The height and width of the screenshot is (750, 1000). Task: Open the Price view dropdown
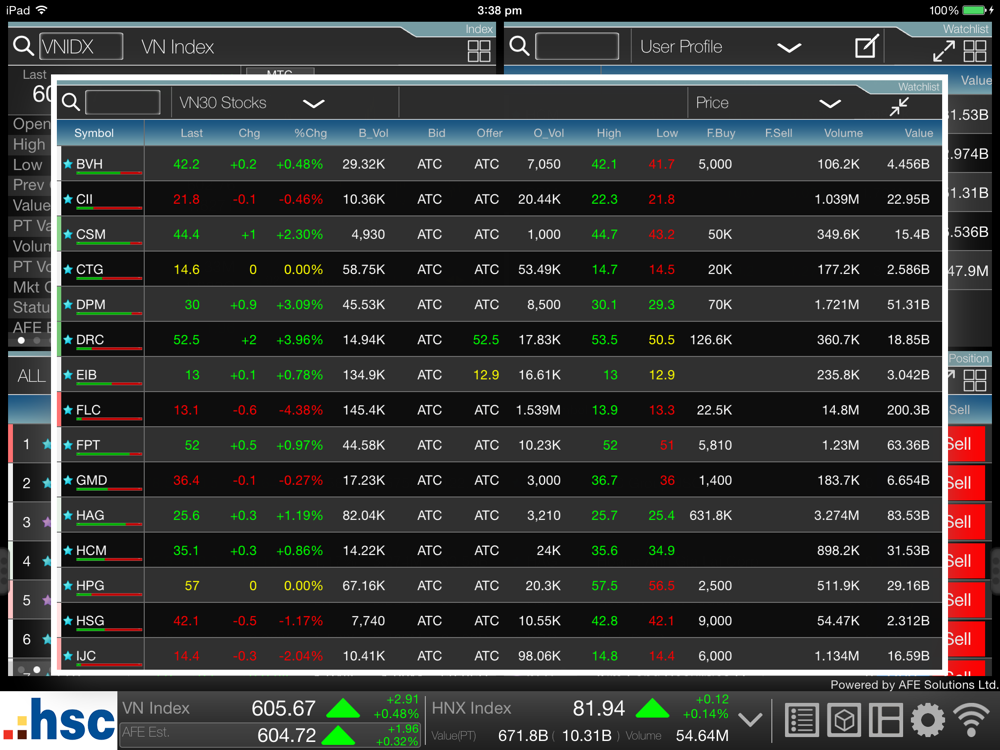[x=830, y=103]
